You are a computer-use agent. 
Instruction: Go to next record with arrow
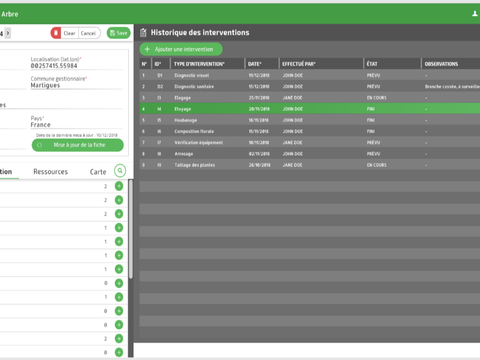[8, 33]
